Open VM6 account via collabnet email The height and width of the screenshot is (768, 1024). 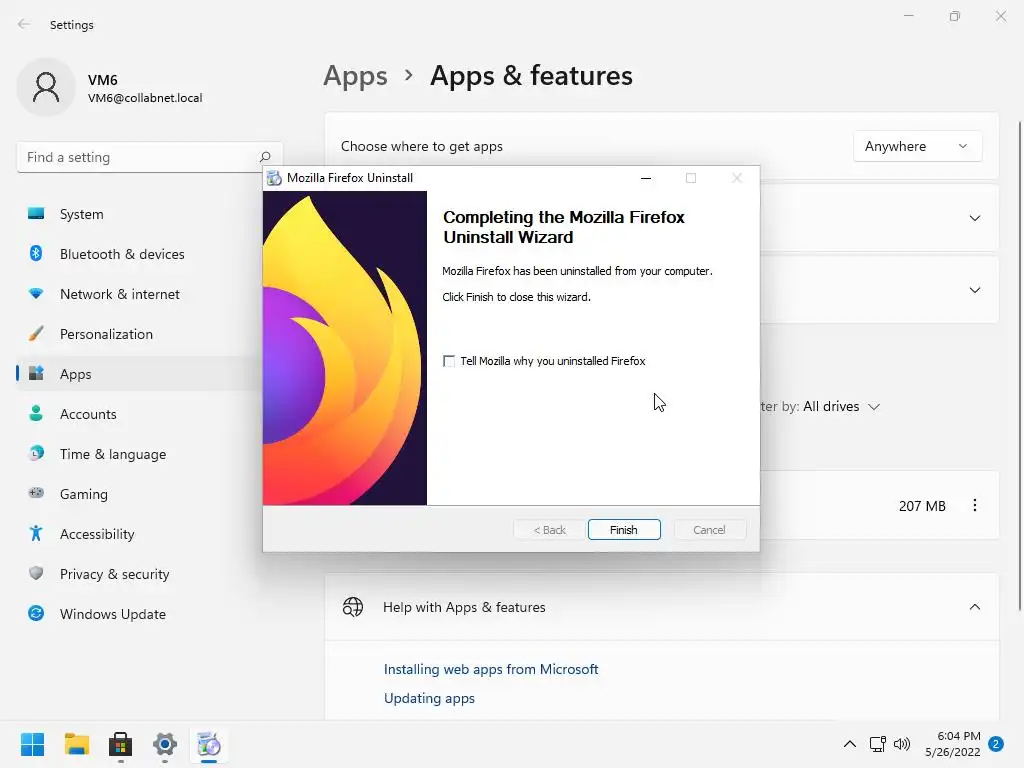click(x=145, y=98)
